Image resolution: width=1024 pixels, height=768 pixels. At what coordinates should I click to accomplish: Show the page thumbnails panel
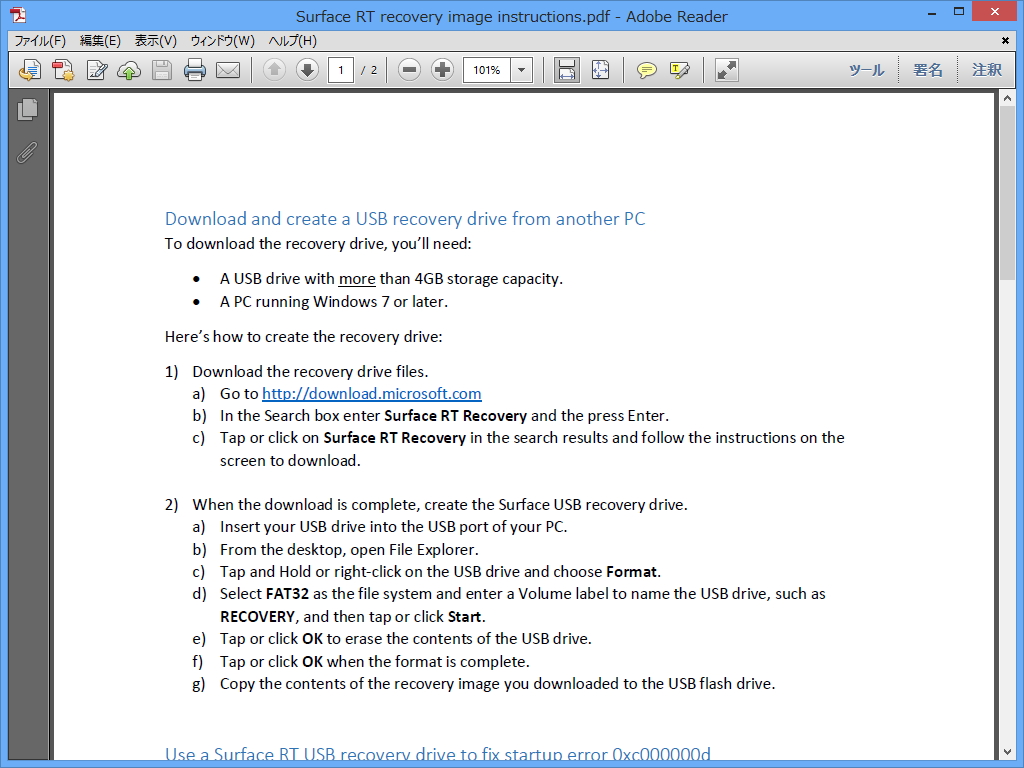tap(27, 110)
